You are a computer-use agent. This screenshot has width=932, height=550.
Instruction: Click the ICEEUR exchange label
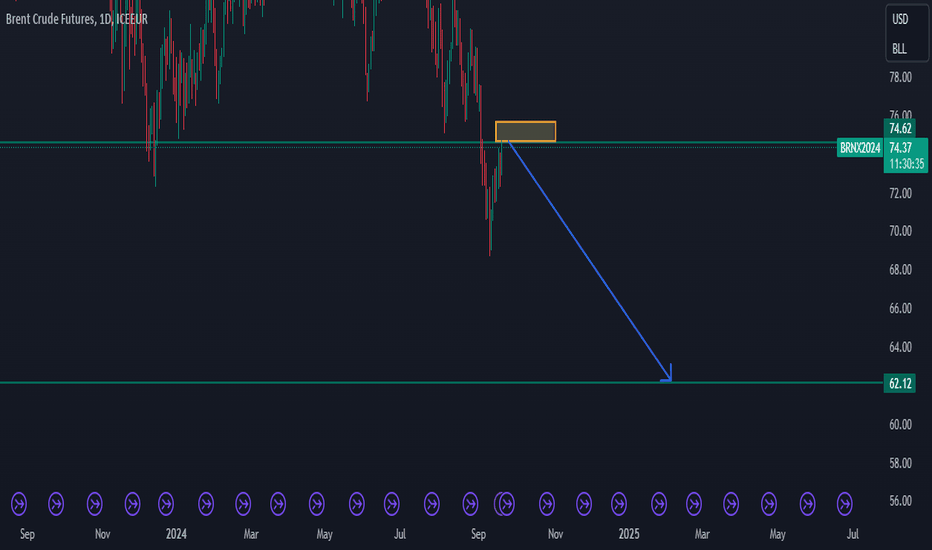pyautogui.click(x=131, y=19)
